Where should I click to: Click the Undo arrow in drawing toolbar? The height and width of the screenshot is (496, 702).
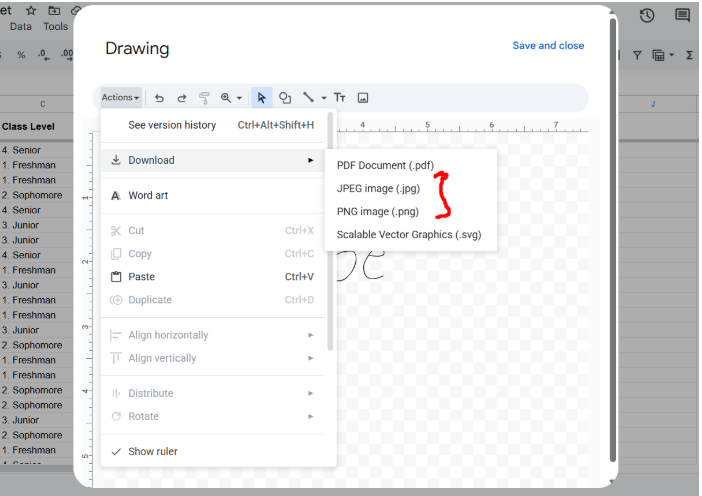tap(160, 98)
